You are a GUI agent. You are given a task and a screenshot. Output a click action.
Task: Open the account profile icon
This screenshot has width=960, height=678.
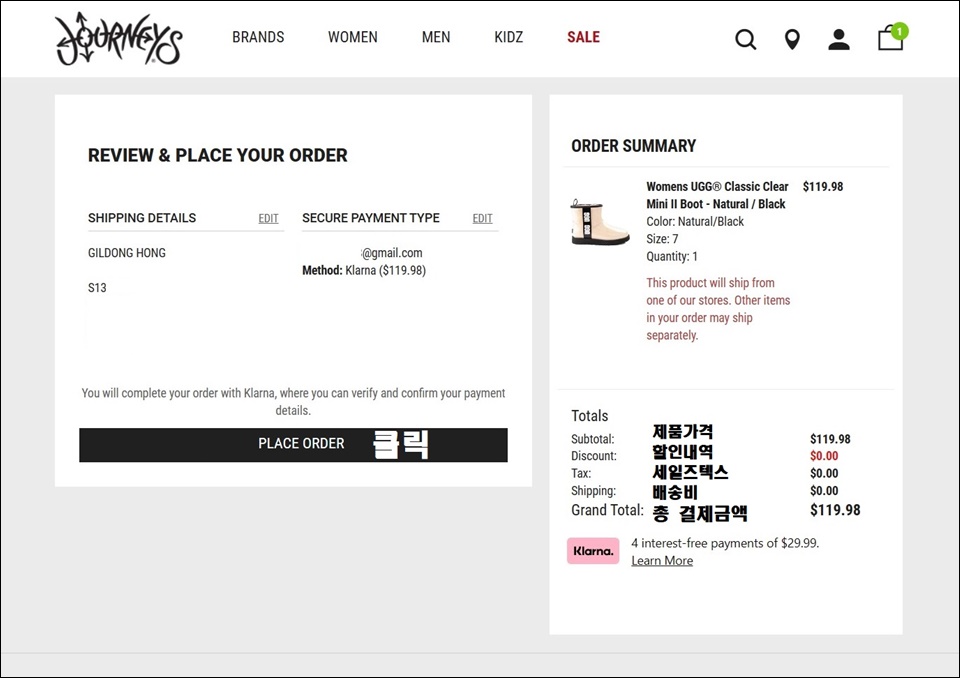[x=839, y=40]
